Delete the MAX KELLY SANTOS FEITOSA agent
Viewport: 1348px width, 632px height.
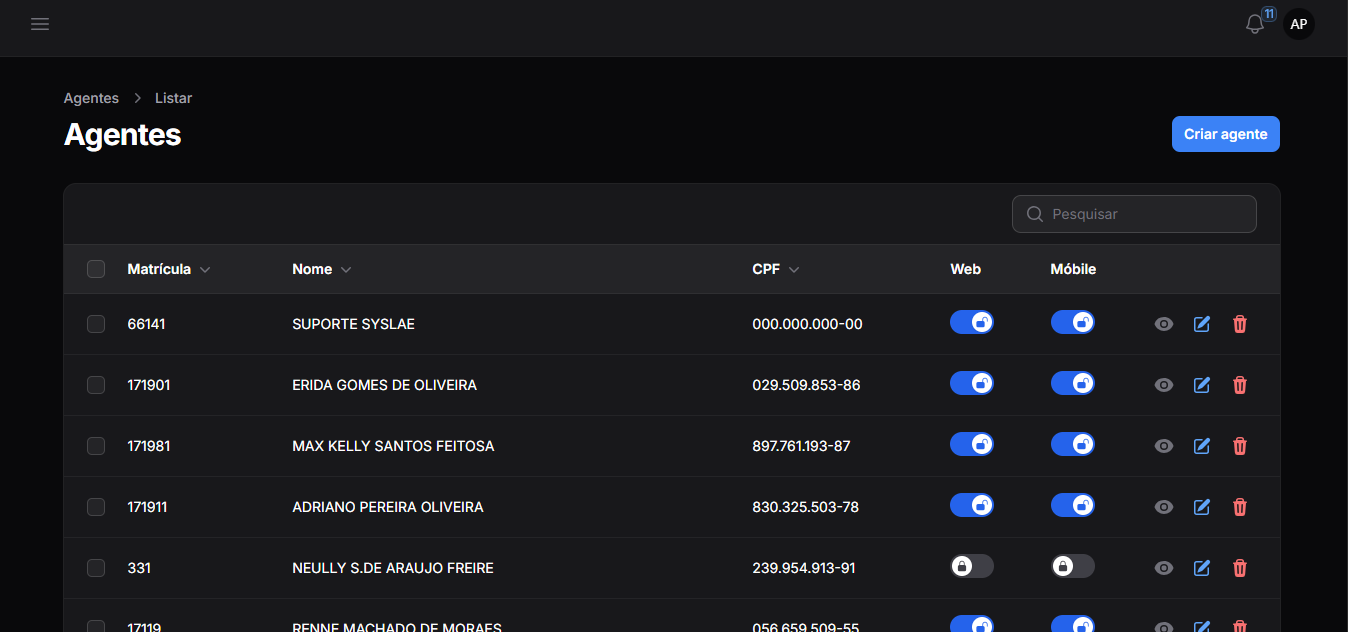(1240, 446)
